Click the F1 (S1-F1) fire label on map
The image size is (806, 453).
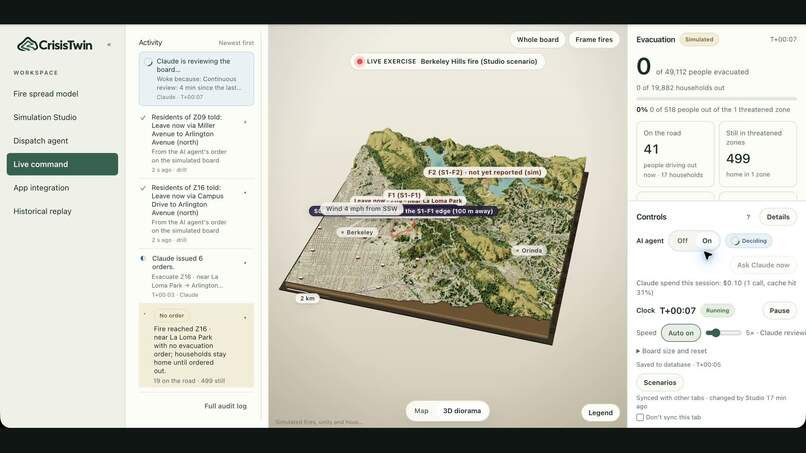(404, 195)
